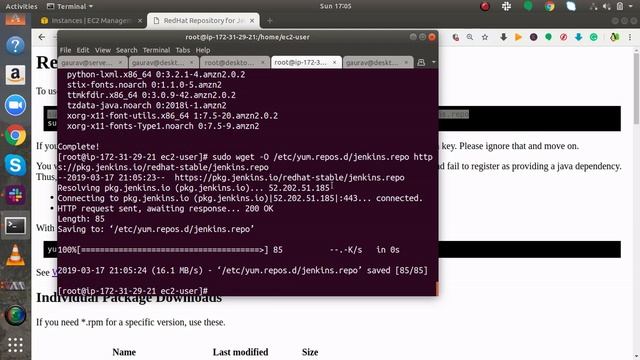Open Activities overview
640x360 pixels.
[x=21, y=7]
